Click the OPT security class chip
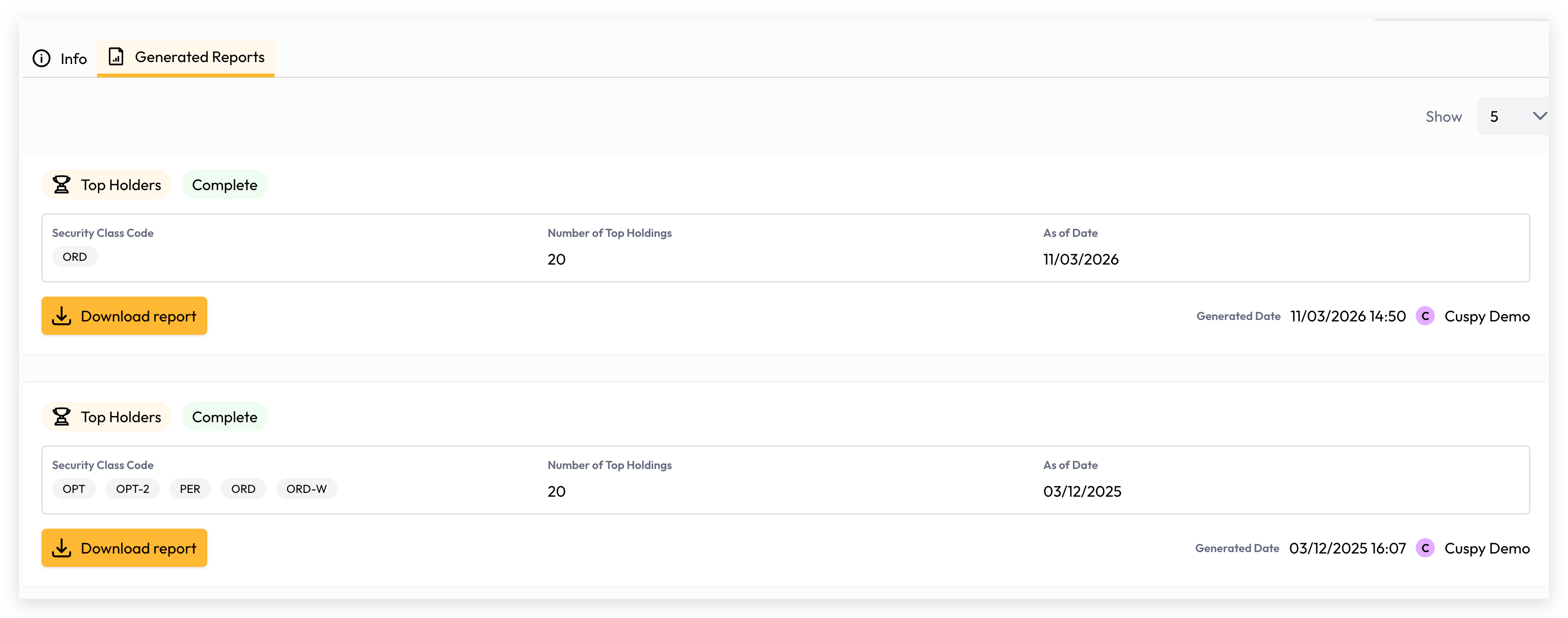 click(x=74, y=489)
